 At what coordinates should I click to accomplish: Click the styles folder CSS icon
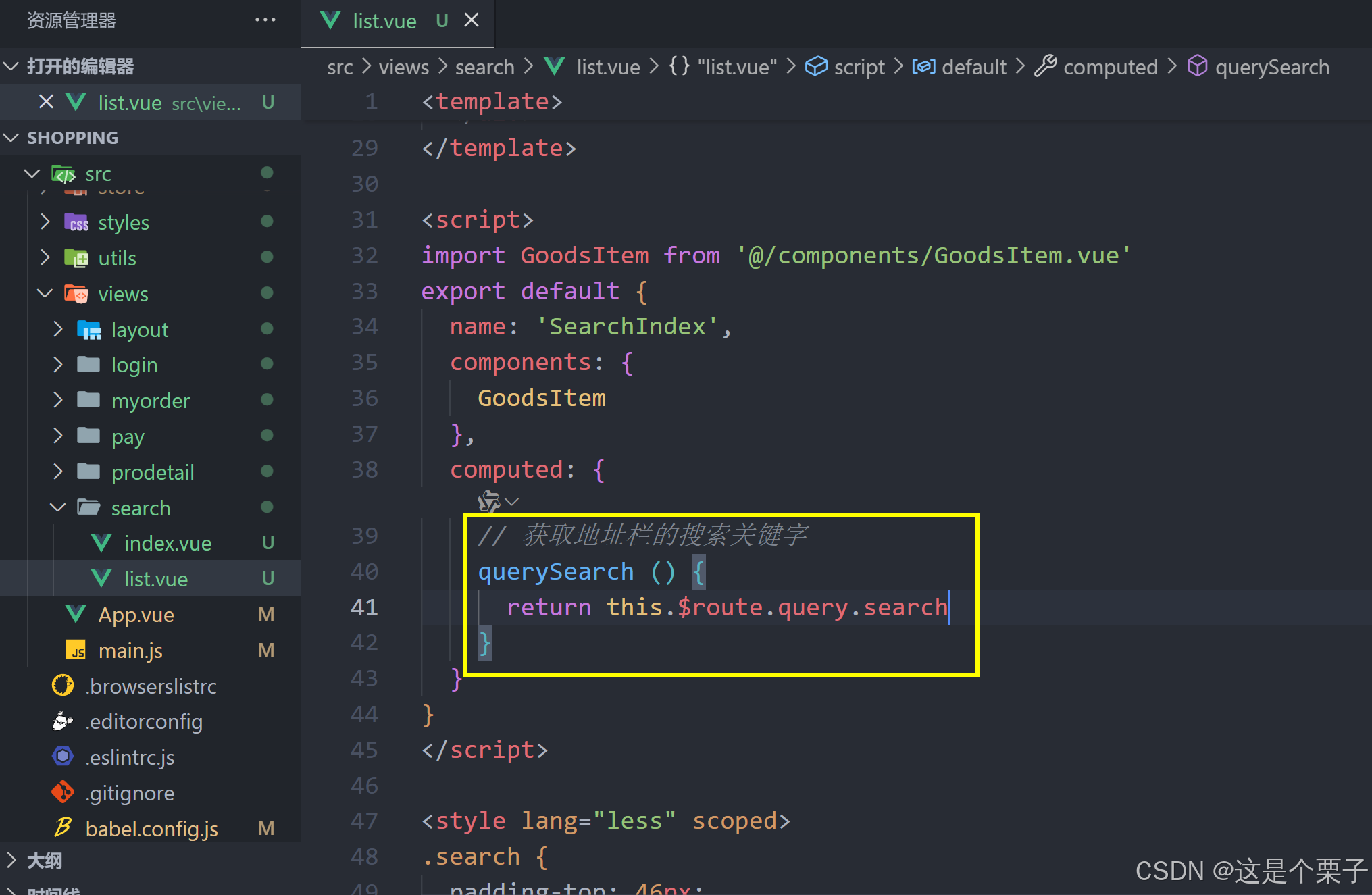pyautogui.click(x=76, y=222)
